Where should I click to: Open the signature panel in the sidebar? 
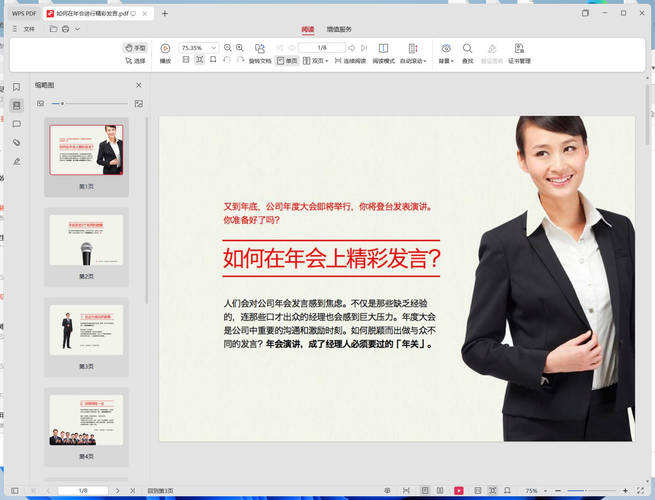(16, 161)
